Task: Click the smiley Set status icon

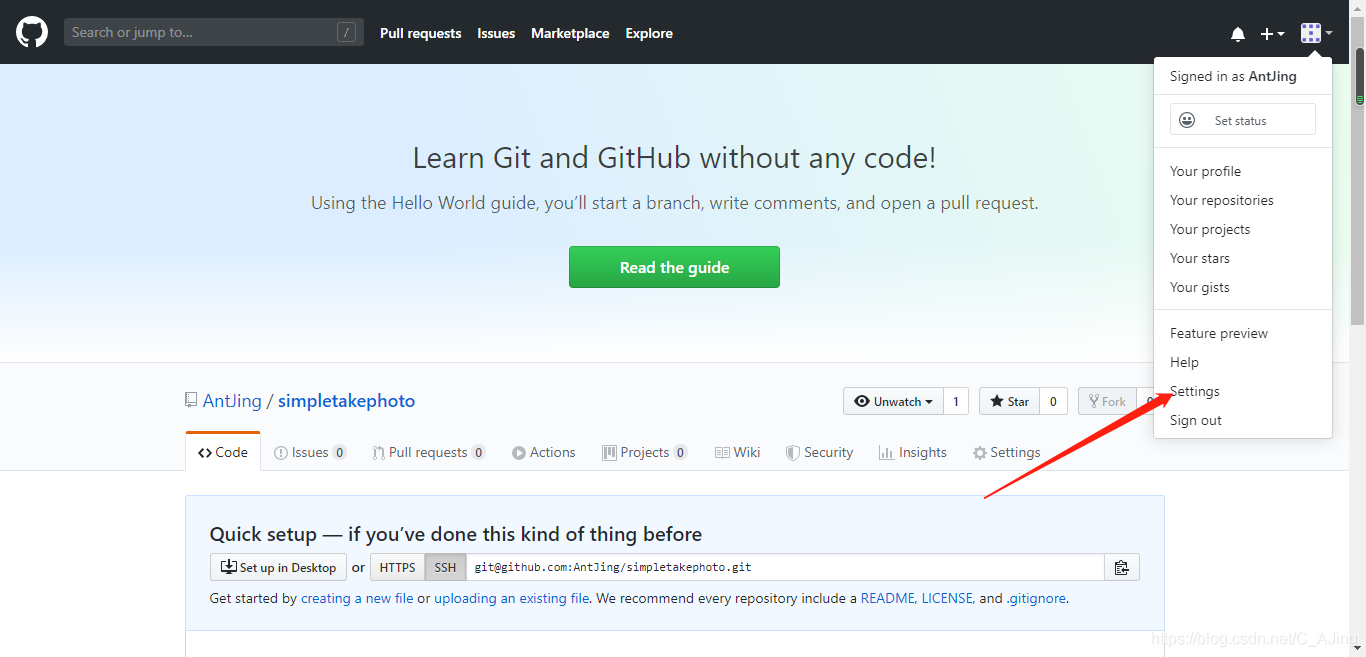Action: (x=1187, y=119)
